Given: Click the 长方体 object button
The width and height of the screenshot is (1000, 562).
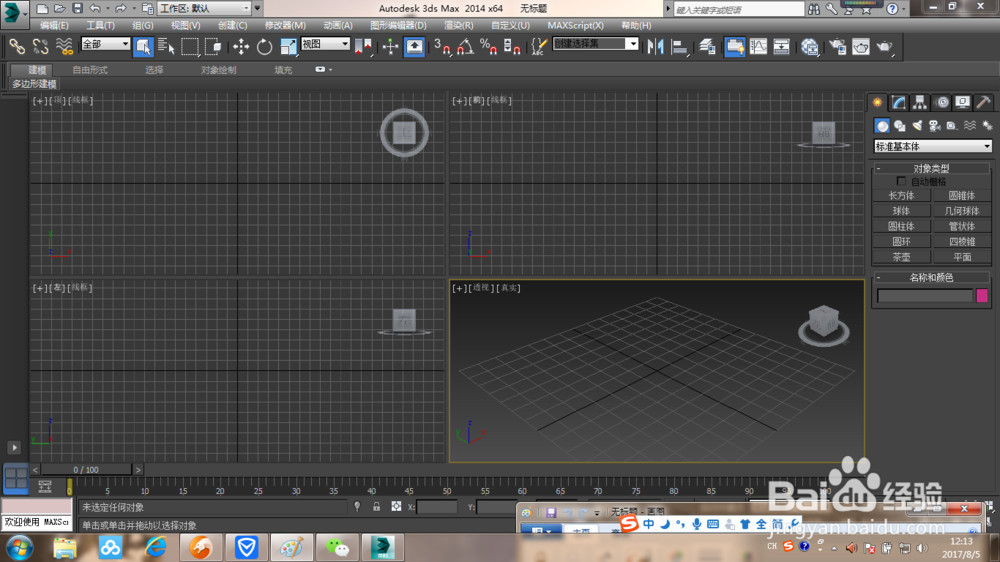Looking at the screenshot, I should pyautogui.click(x=901, y=196).
